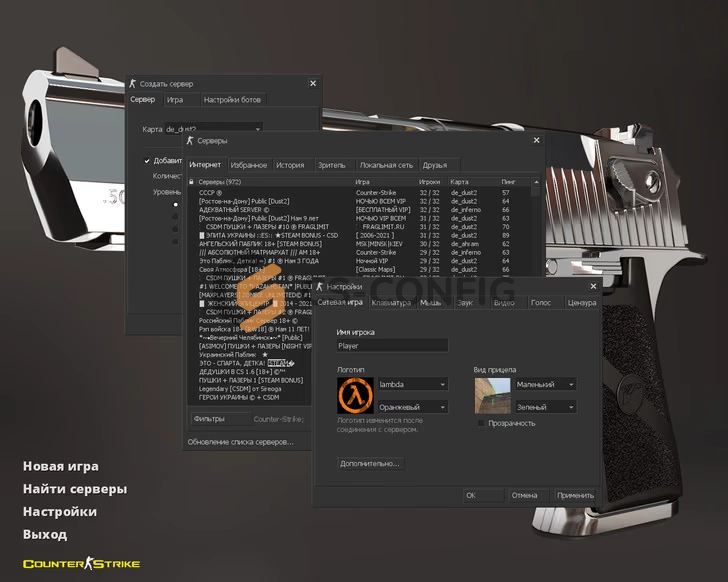
Task: Close the Создать сервер window
Action: pyautogui.click(x=313, y=84)
